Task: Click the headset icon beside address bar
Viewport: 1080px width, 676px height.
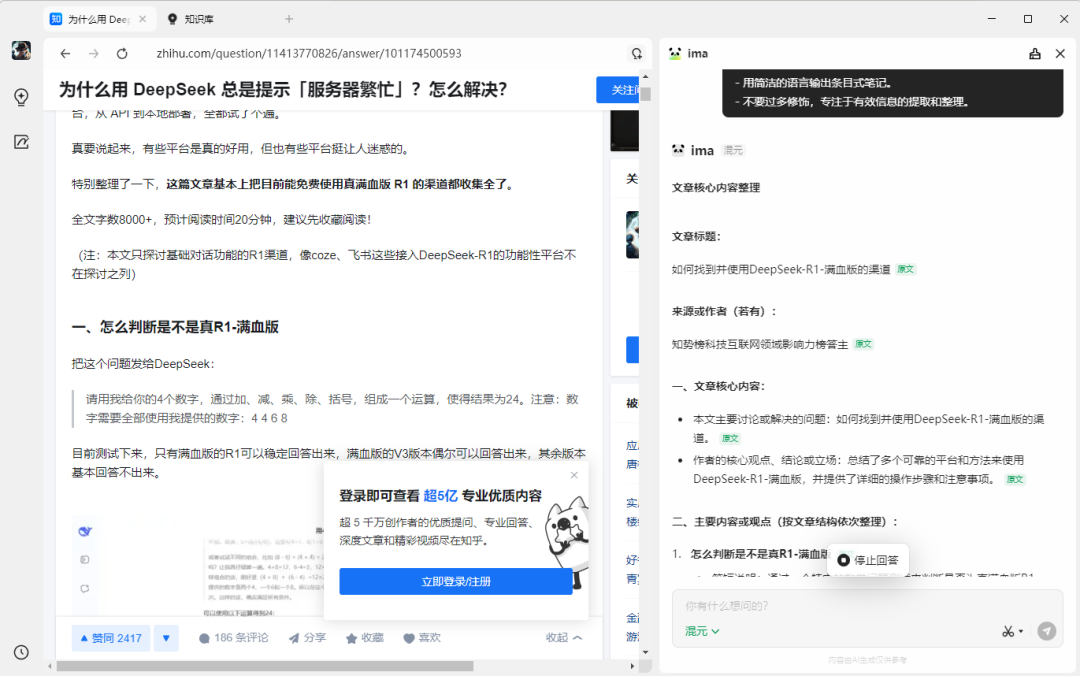Action: pyautogui.click(x=636, y=54)
